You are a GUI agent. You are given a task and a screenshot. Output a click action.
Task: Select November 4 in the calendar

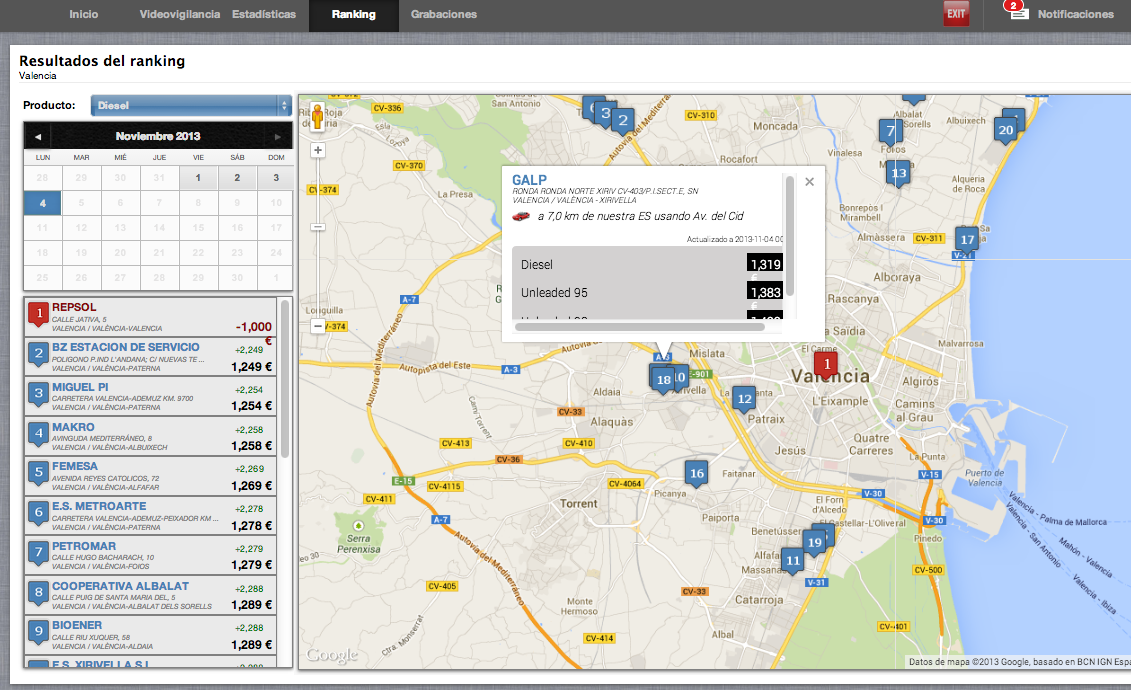(x=43, y=203)
